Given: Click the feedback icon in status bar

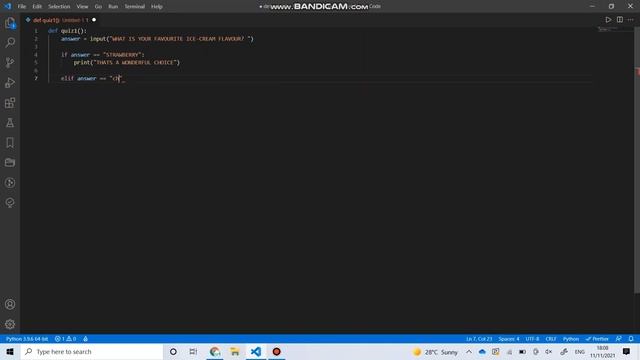Looking at the screenshot, I should 619,339.
